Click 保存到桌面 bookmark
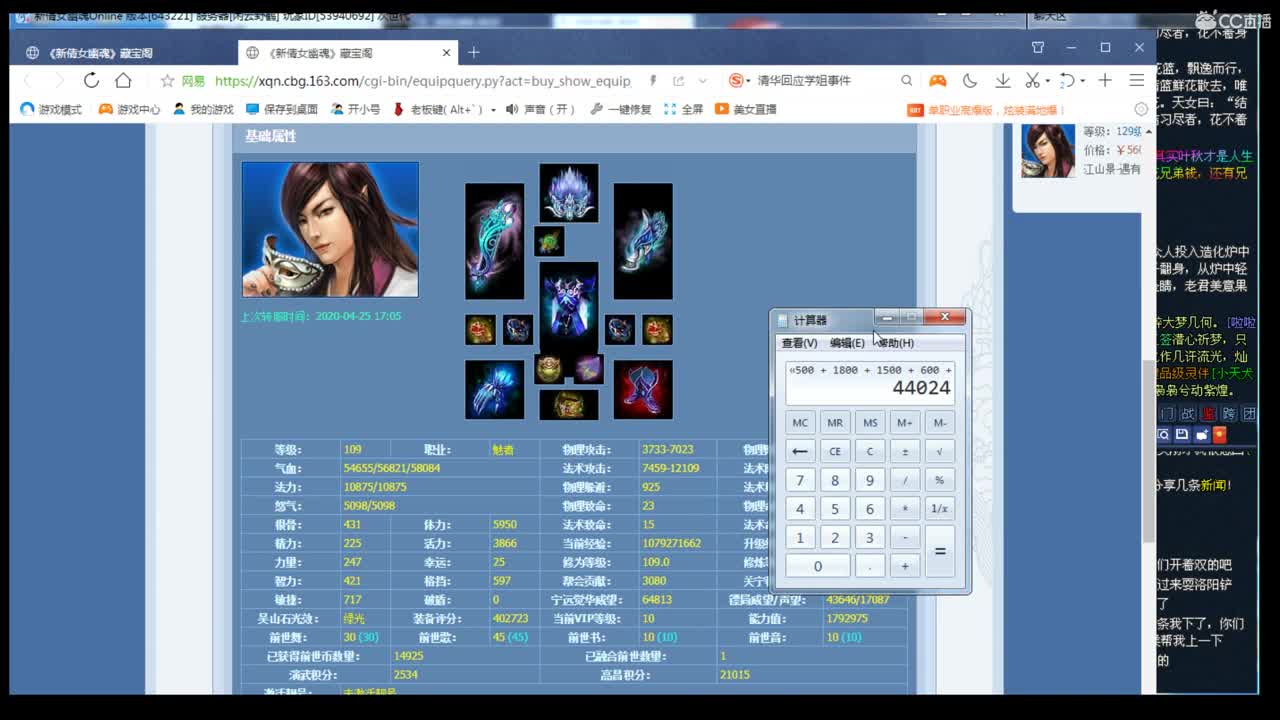1280x720 pixels. pyautogui.click(x=282, y=109)
